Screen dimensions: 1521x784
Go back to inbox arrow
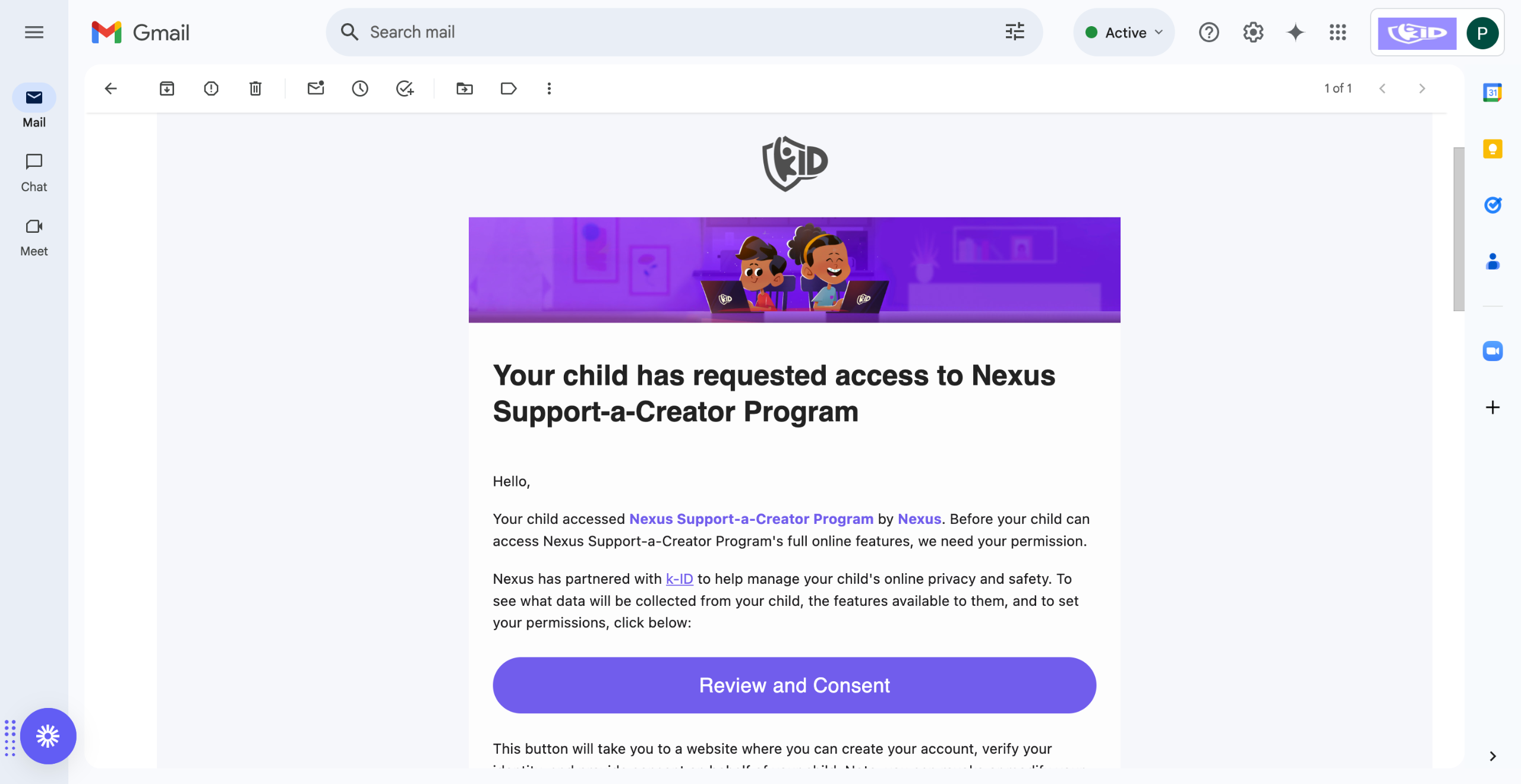click(x=111, y=88)
